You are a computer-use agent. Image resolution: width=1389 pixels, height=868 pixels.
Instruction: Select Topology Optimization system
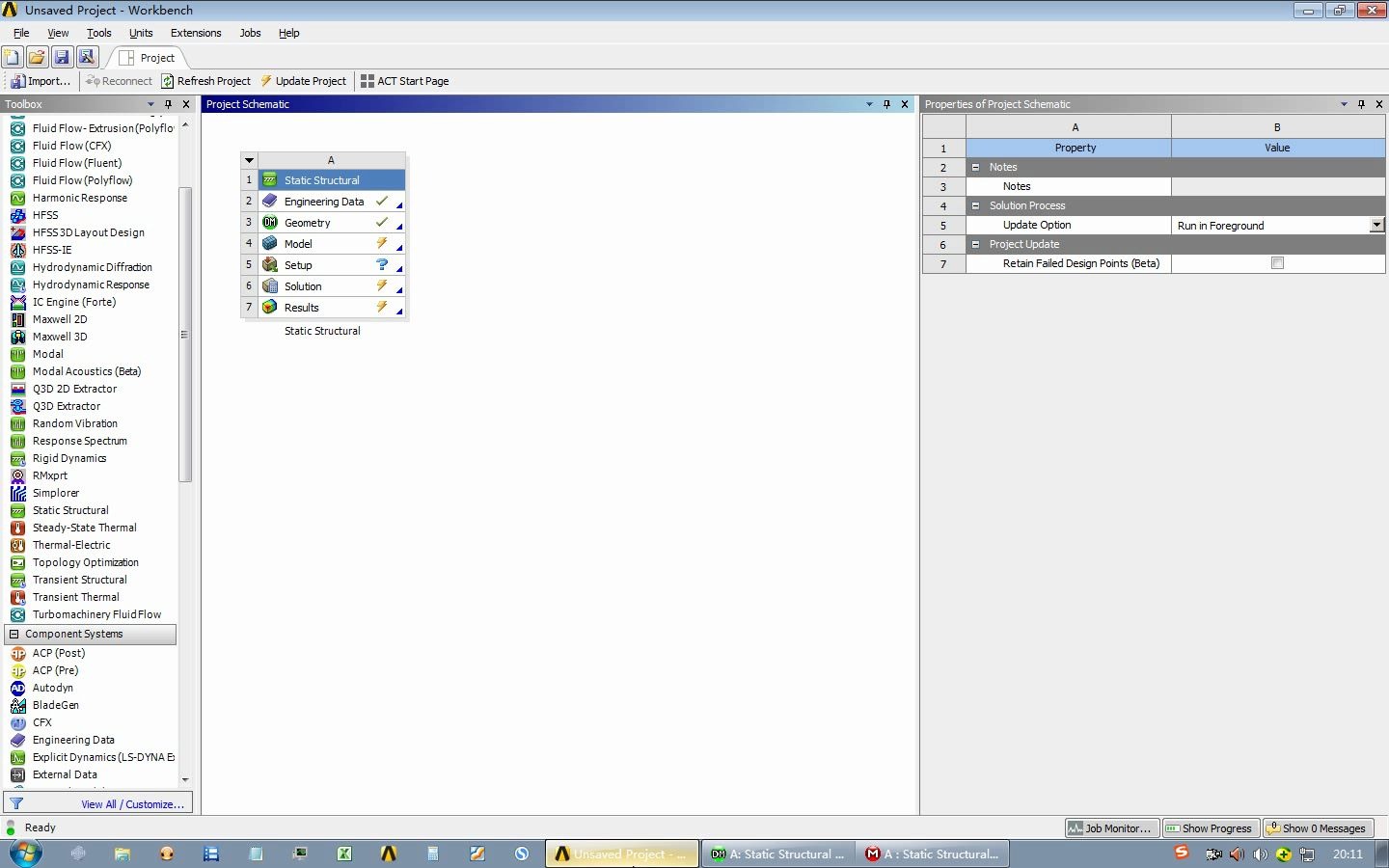tap(85, 562)
